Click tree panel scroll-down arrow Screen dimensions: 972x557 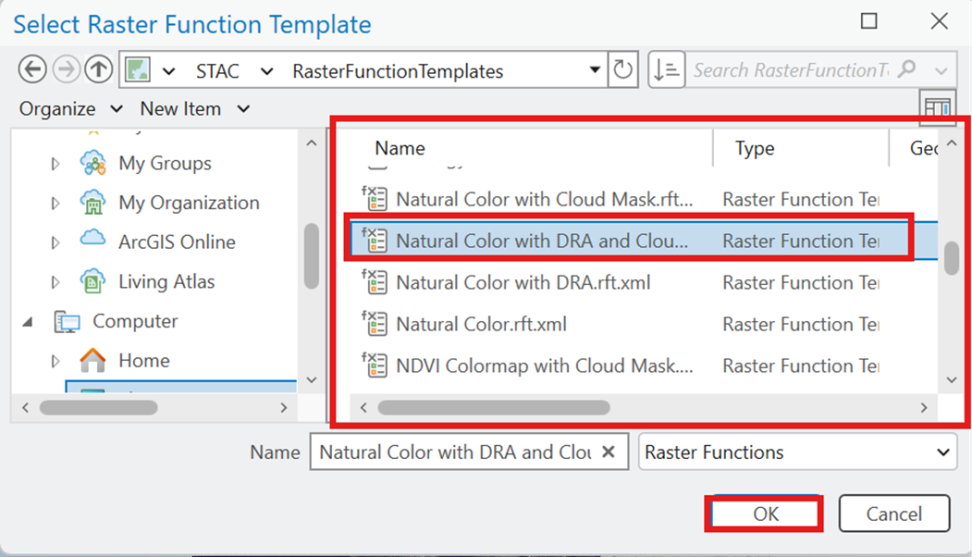312,380
